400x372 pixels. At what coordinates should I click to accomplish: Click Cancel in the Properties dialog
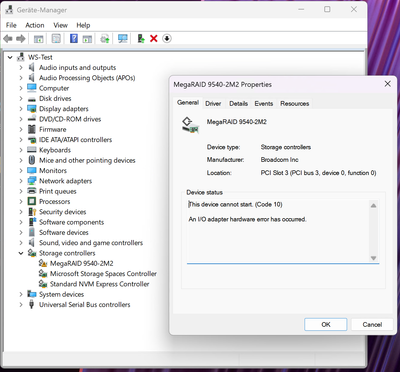click(x=372, y=324)
